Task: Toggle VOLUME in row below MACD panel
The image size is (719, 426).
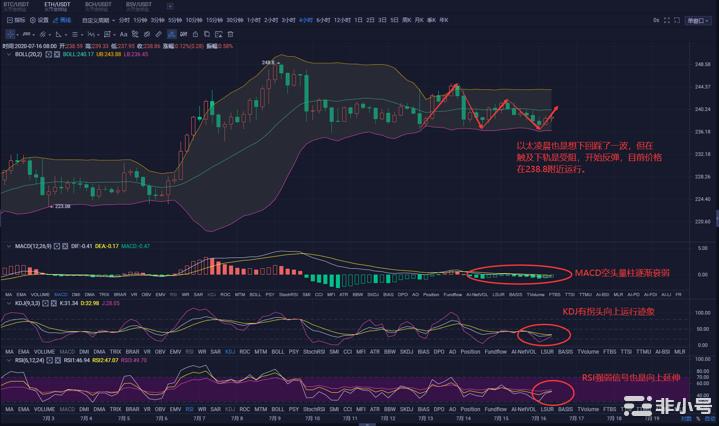Action: coord(40,294)
